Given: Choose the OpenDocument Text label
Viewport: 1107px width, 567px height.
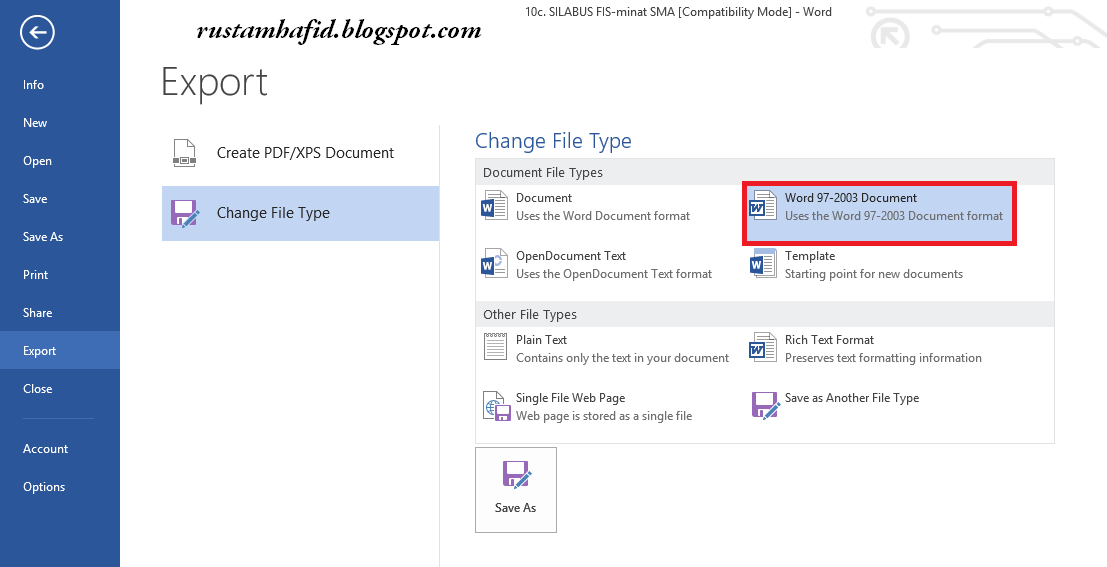Looking at the screenshot, I should (x=570, y=256).
